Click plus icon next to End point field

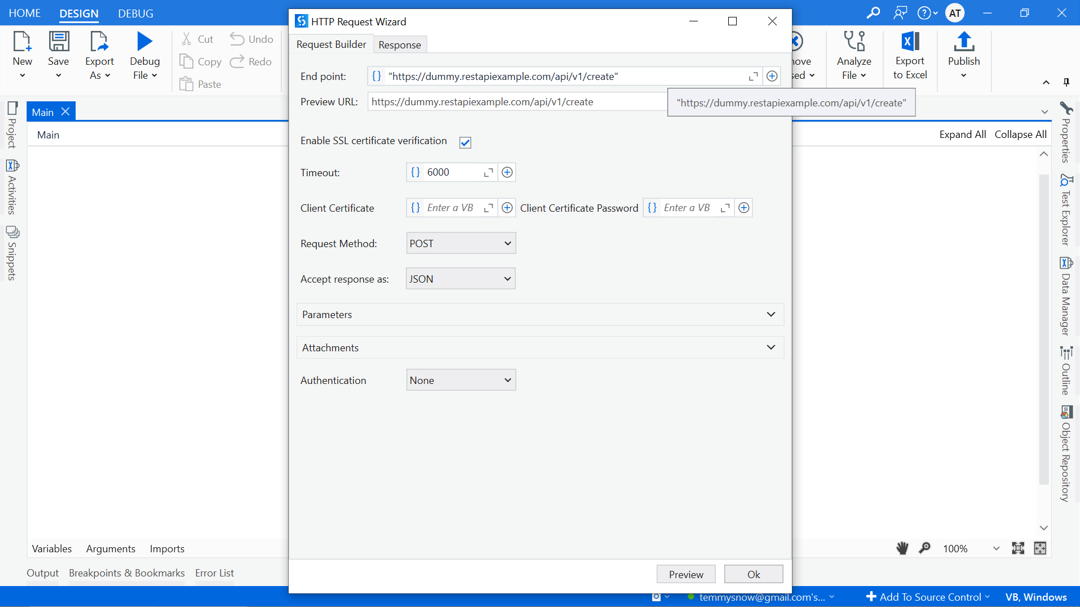tap(772, 76)
